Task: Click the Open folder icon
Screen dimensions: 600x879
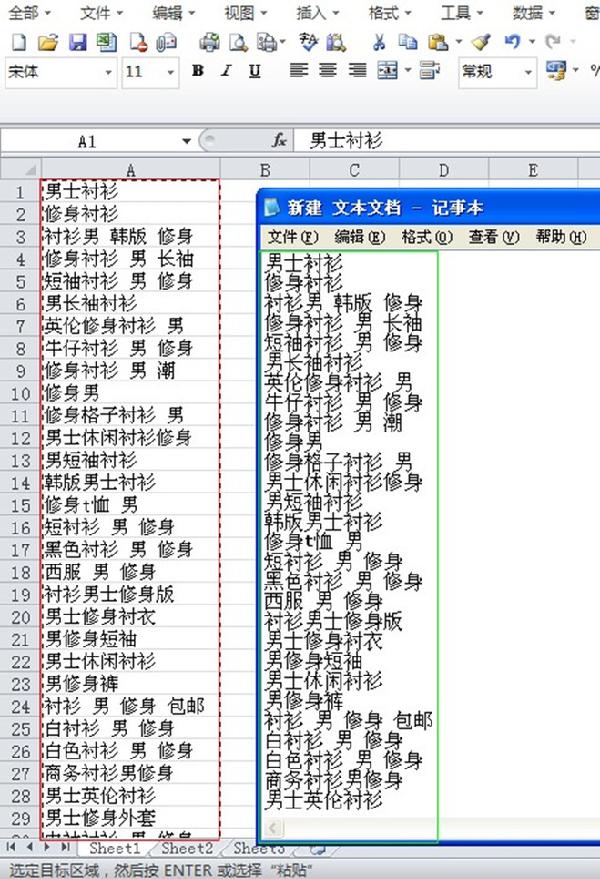Action: (47, 42)
